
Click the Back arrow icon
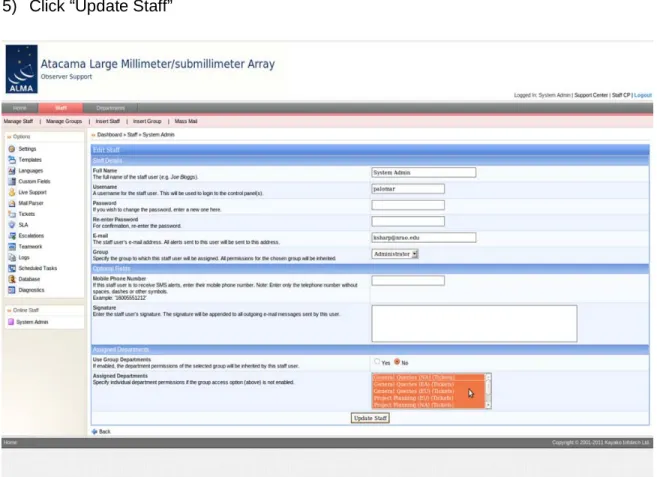coord(94,431)
